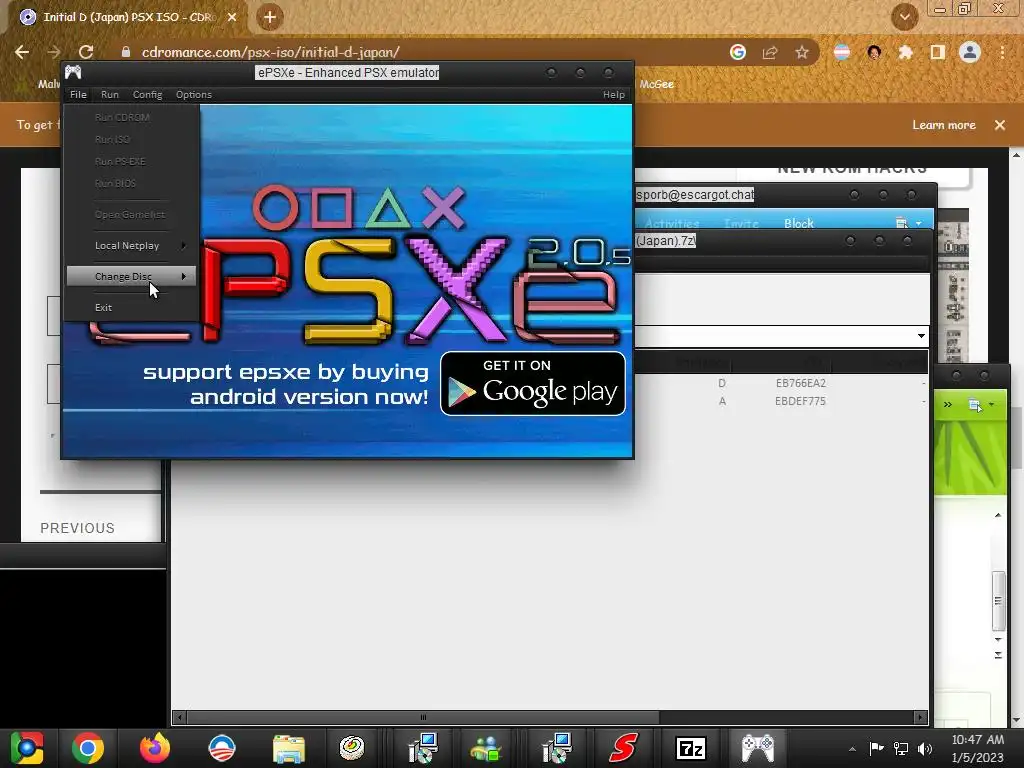Click the horizontal scrollbar left arrow

(x=180, y=717)
